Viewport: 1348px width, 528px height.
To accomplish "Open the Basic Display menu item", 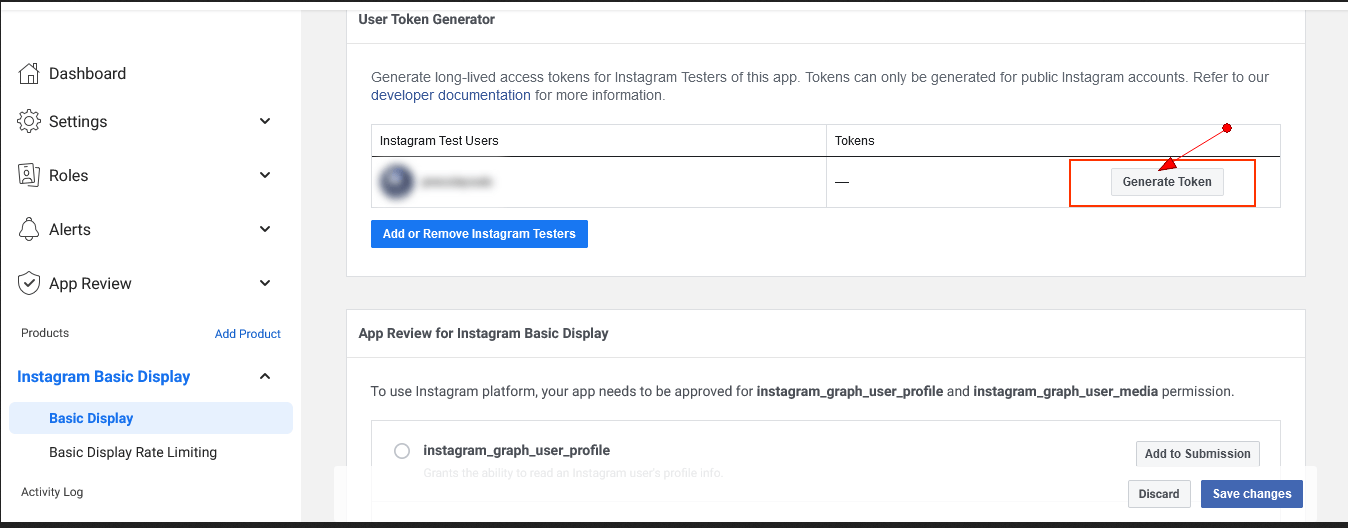I will [x=91, y=418].
